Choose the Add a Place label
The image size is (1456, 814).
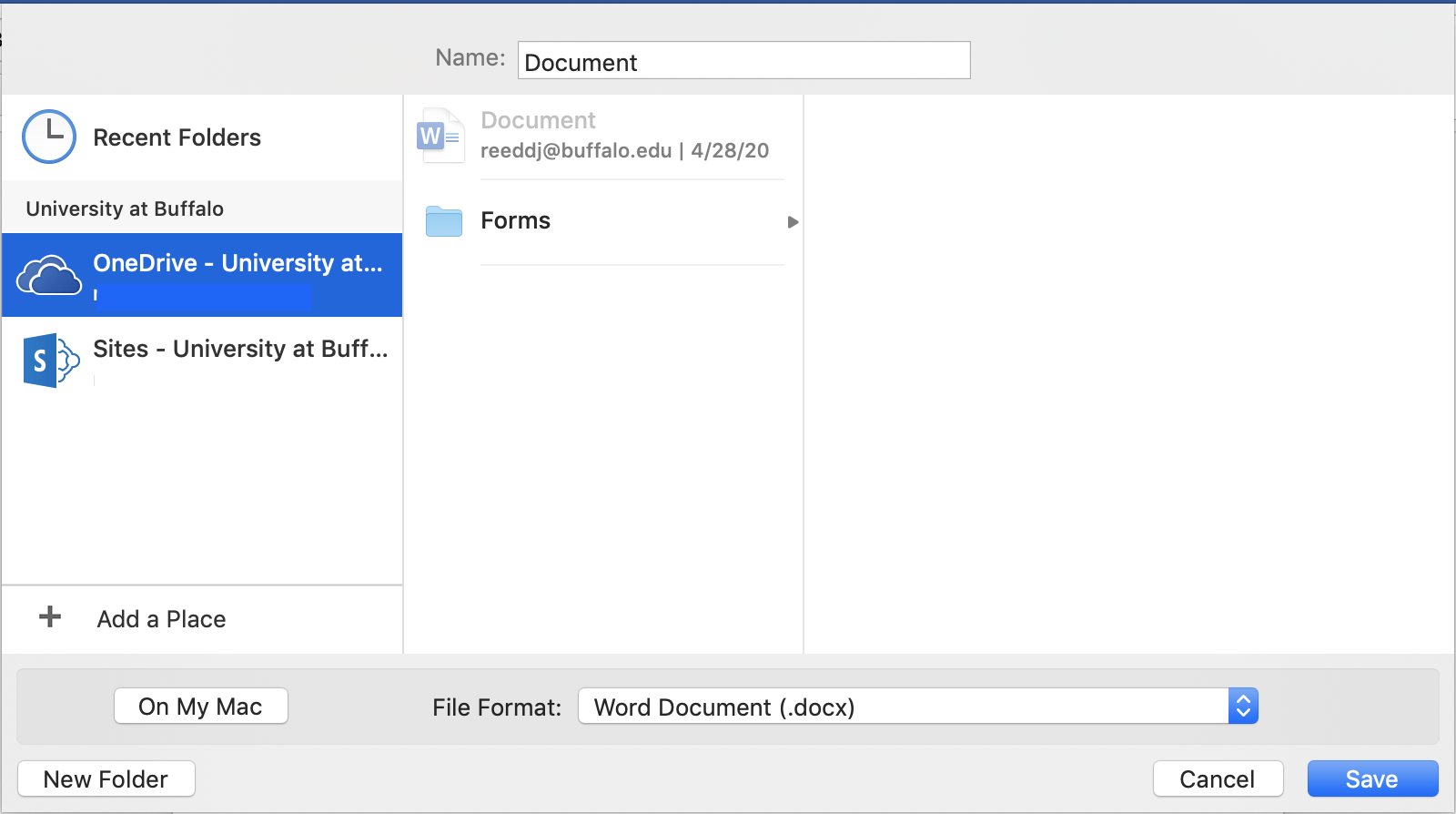point(161,619)
